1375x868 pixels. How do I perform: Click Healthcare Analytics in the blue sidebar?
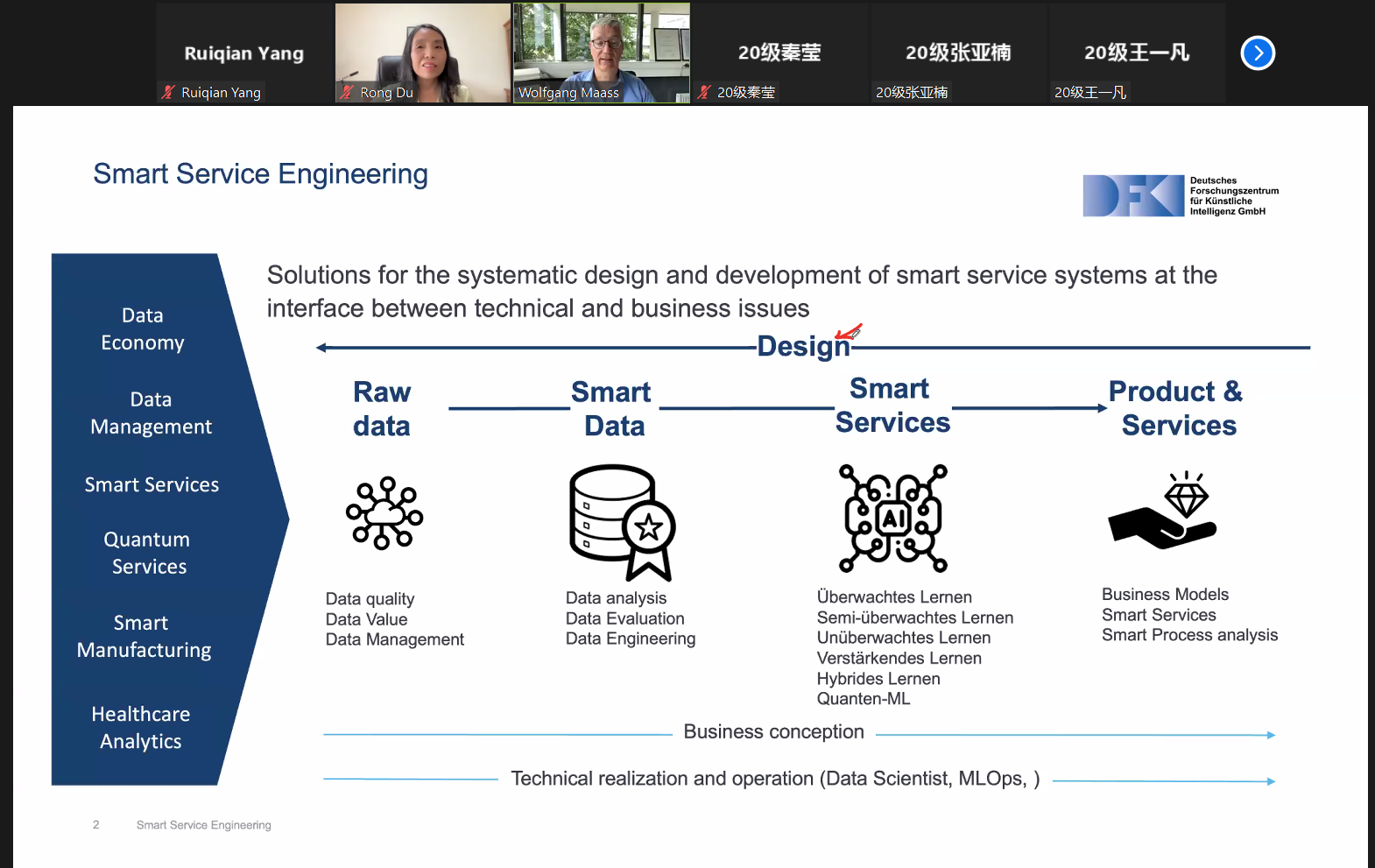141,728
